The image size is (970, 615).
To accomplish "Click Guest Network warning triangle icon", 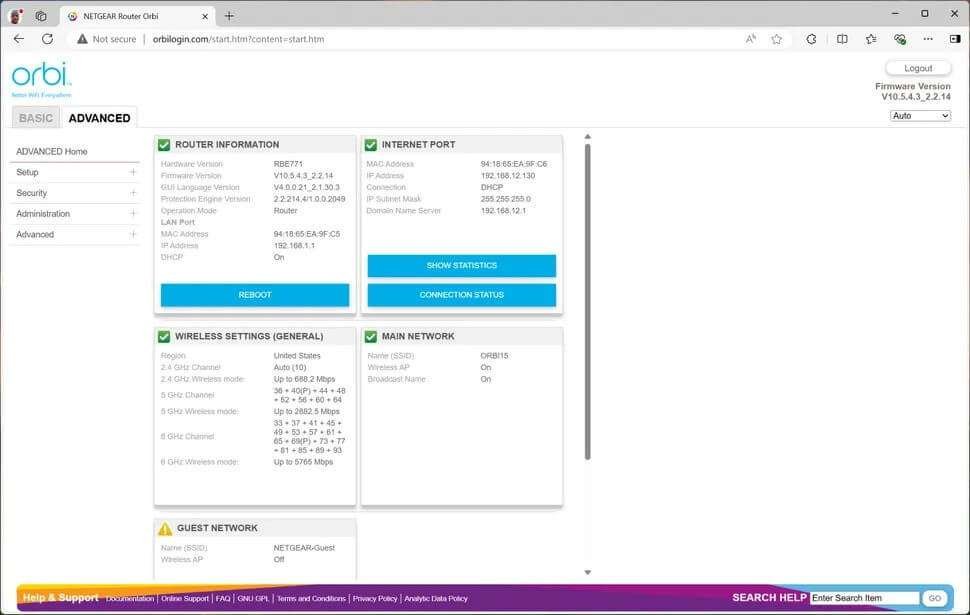I will (x=165, y=528).
